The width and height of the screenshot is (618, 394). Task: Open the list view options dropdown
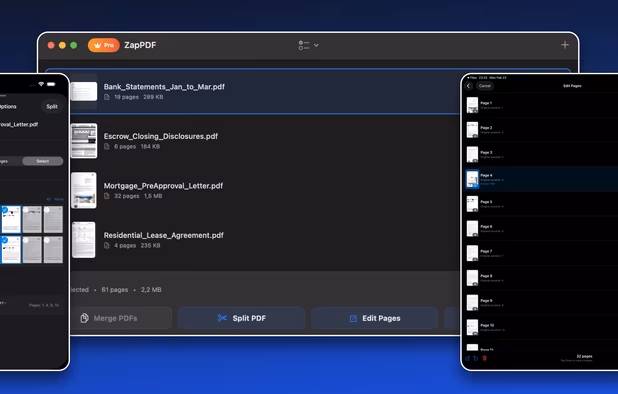[x=309, y=45]
